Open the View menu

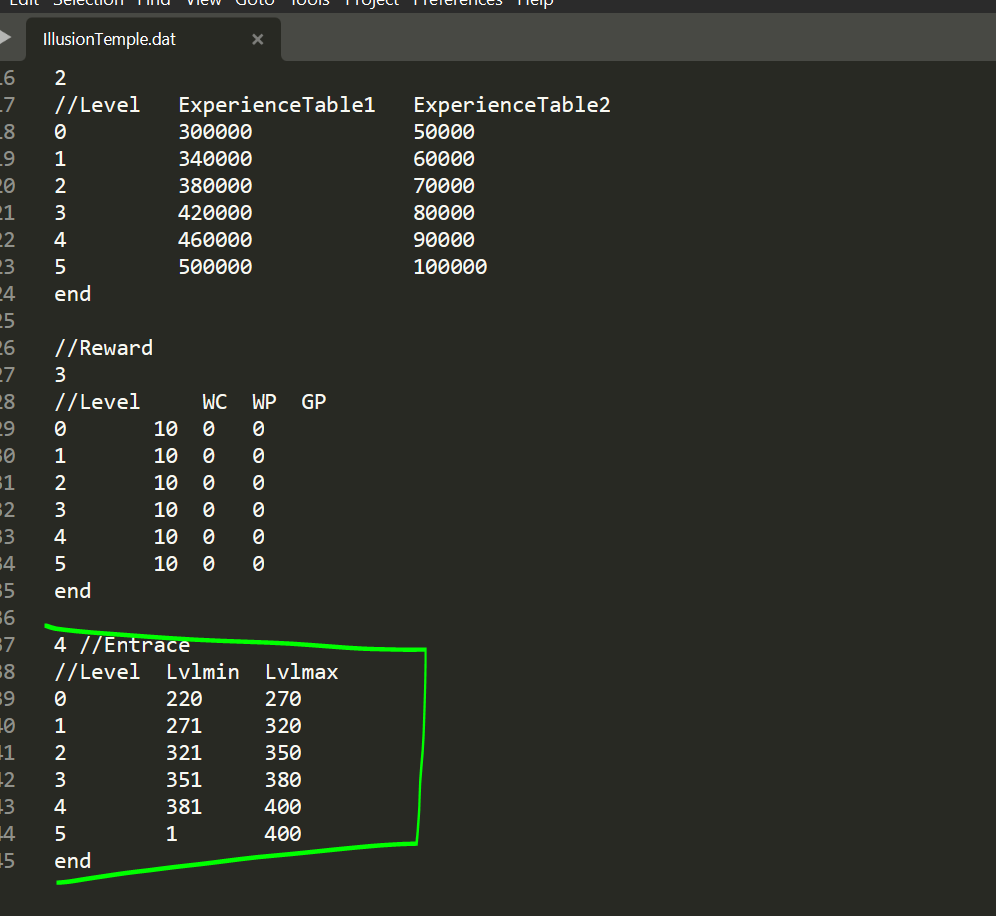pyautogui.click(x=204, y=2)
